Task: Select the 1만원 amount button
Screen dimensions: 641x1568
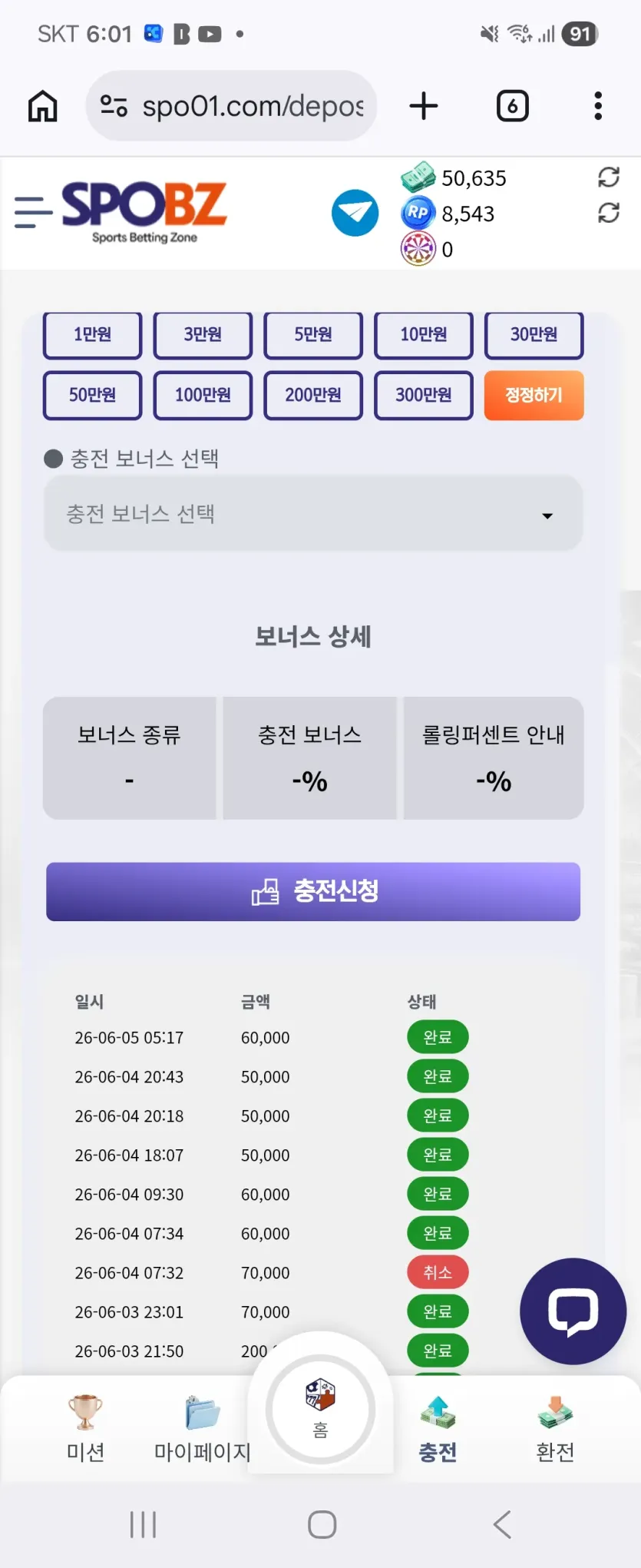Action: 93,335
